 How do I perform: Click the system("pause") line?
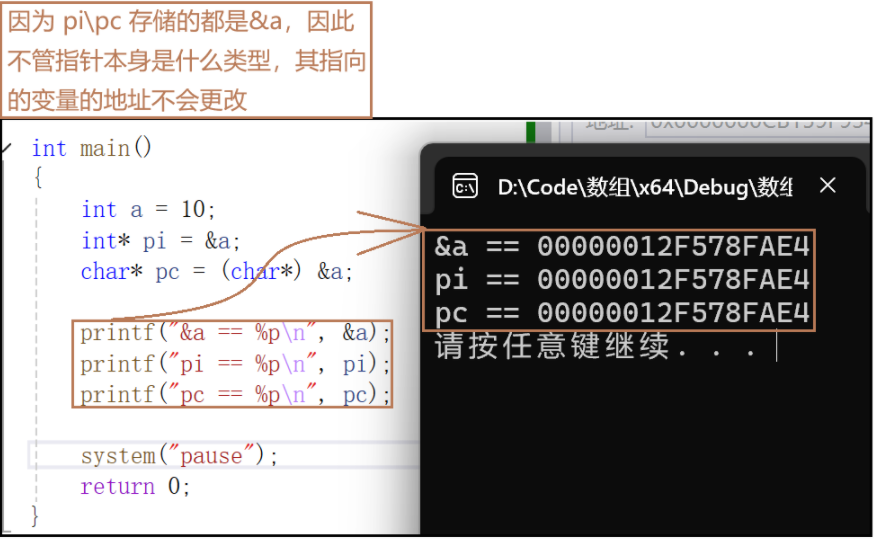click(x=179, y=456)
